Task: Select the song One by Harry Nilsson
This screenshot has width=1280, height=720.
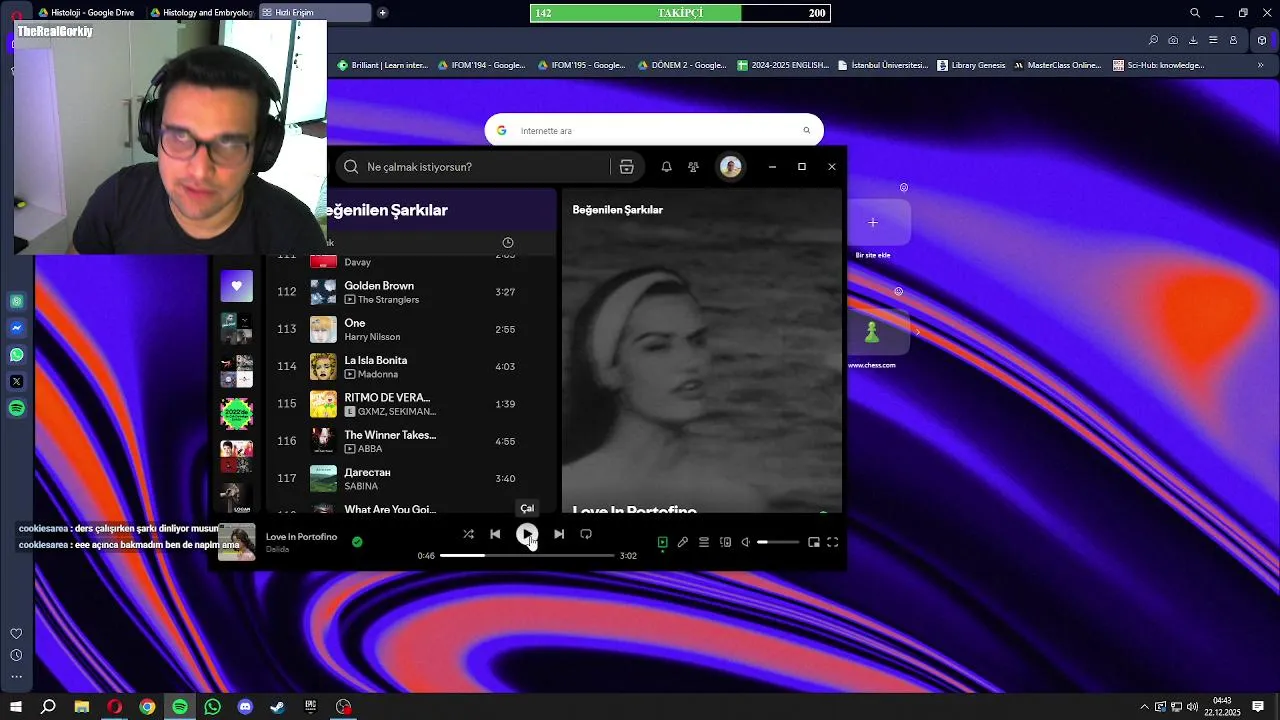Action: [x=410, y=329]
